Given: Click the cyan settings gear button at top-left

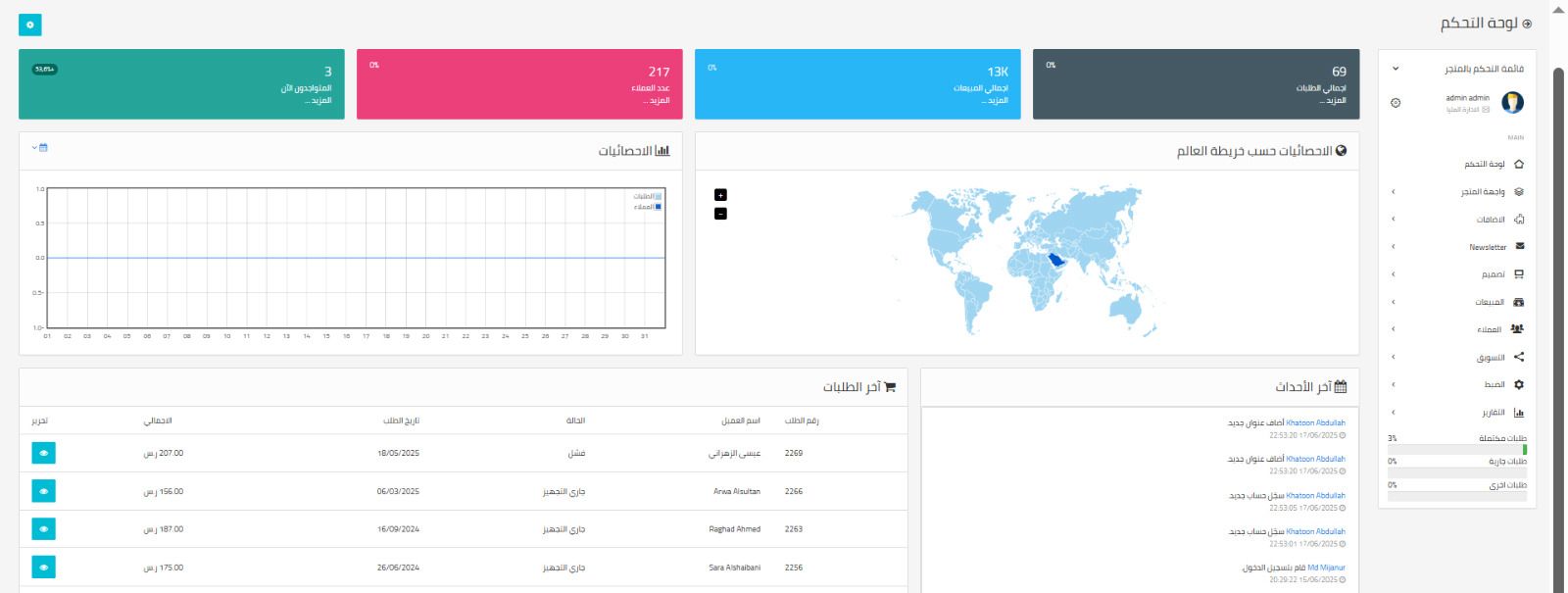Looking at the screenshot, I should pyautogui.click(x=30, y=25).
